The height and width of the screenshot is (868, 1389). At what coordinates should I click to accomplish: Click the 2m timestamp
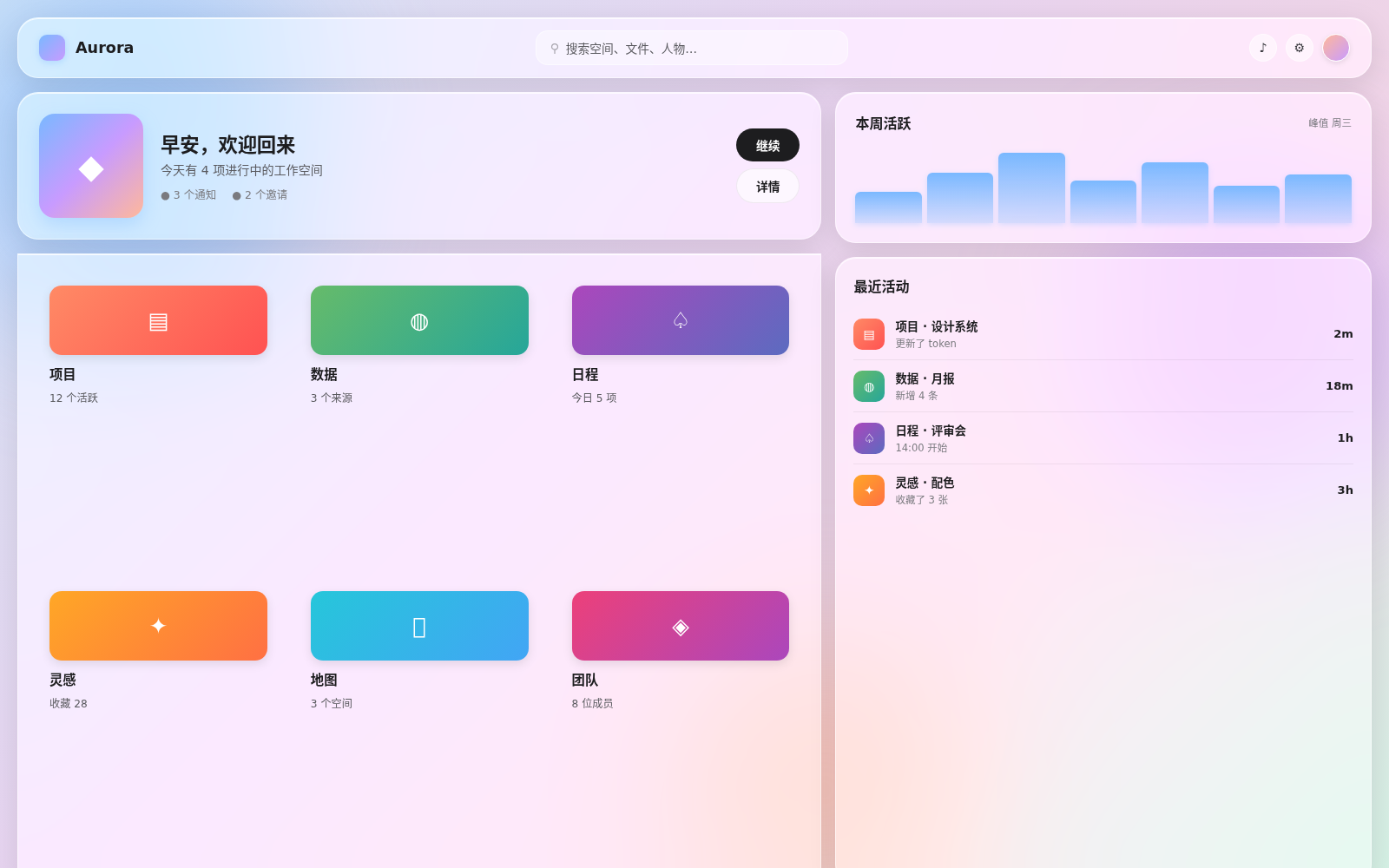pyautogui.click(x=1343, y=334)
